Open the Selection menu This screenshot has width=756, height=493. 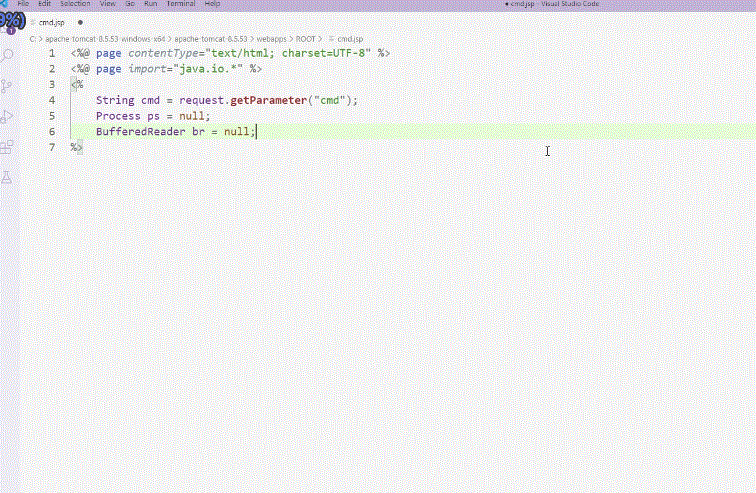75,3
